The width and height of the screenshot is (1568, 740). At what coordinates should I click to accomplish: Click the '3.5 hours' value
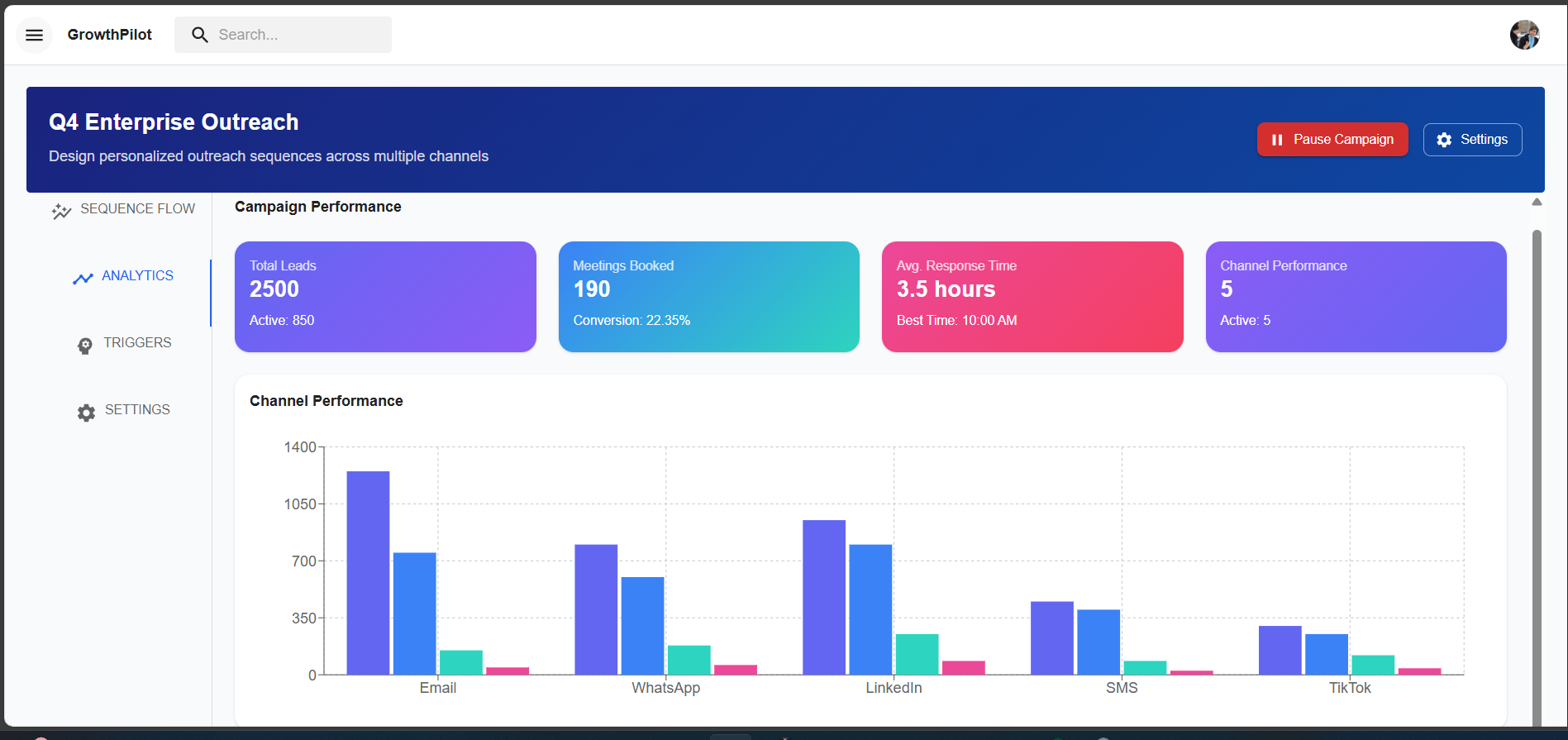946,289
